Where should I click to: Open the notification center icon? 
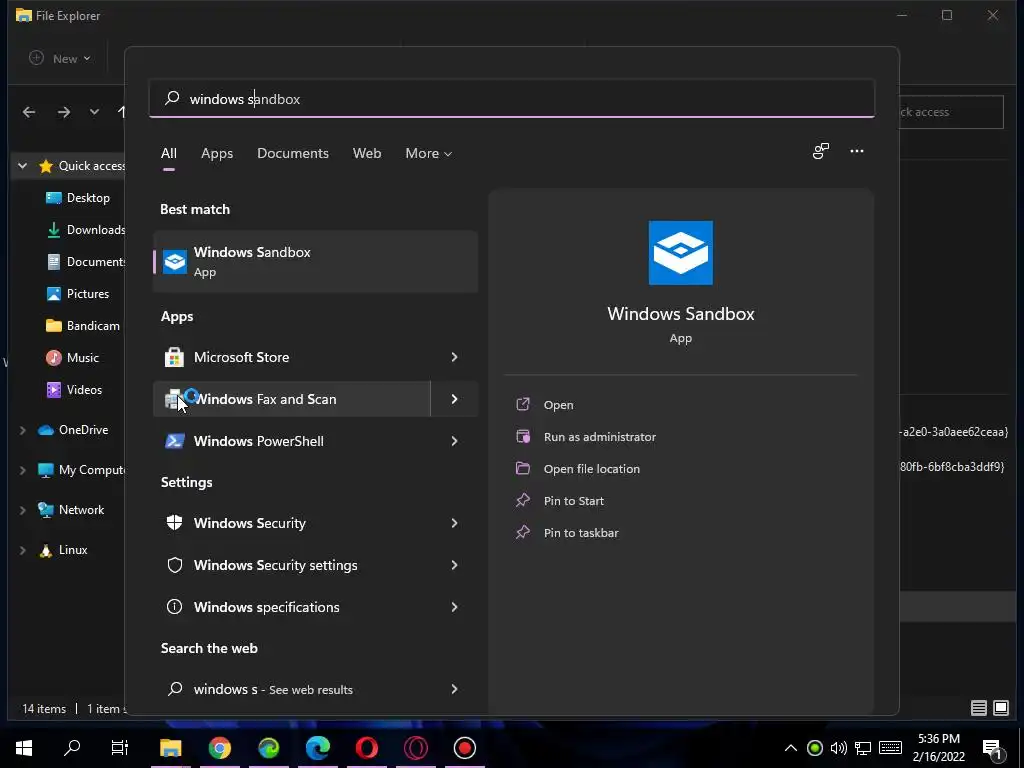click(993, 749)
